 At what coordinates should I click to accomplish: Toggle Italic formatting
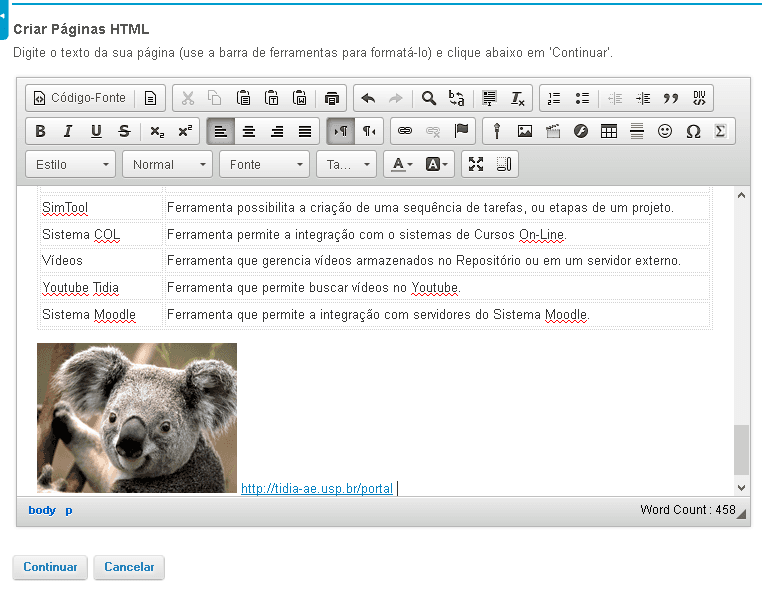(68, 131)
